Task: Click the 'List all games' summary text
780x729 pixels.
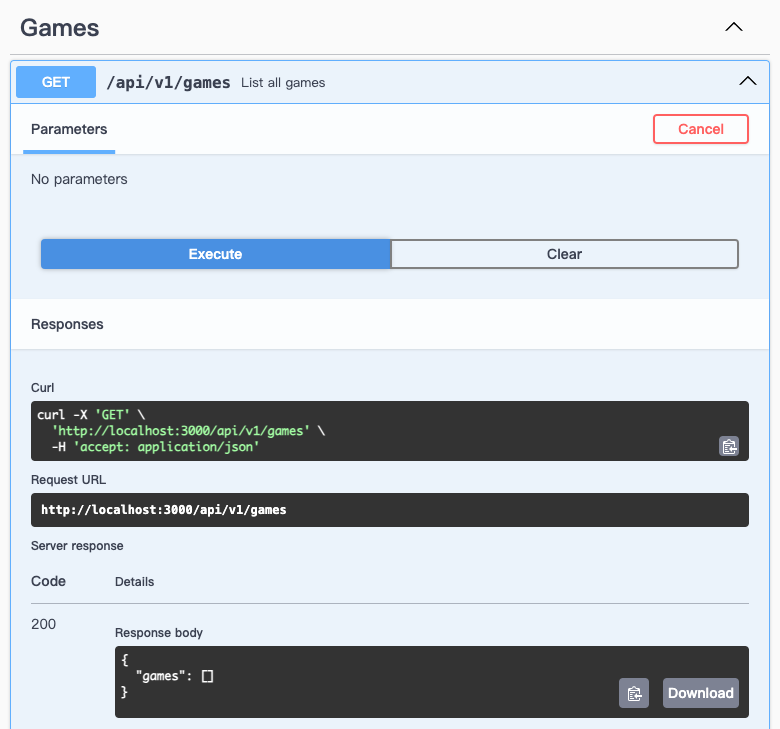Action: pyautogui.click(x=283, y=83)
